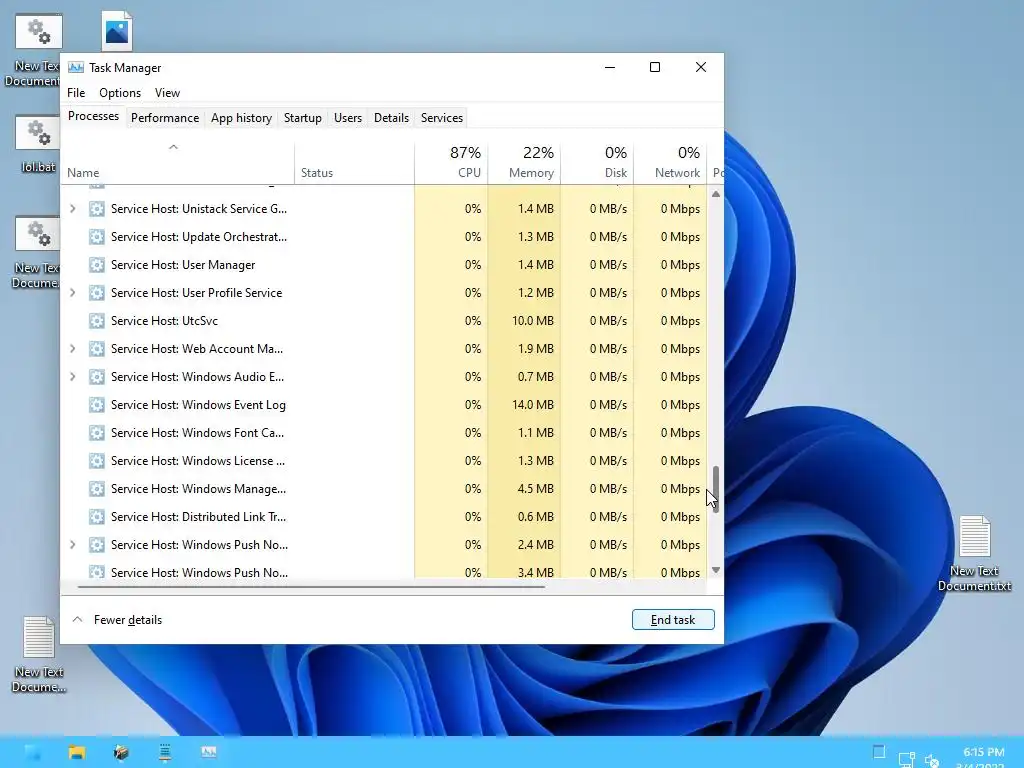Select Service Host: Distributed Link Tr... row

[384, 517]
